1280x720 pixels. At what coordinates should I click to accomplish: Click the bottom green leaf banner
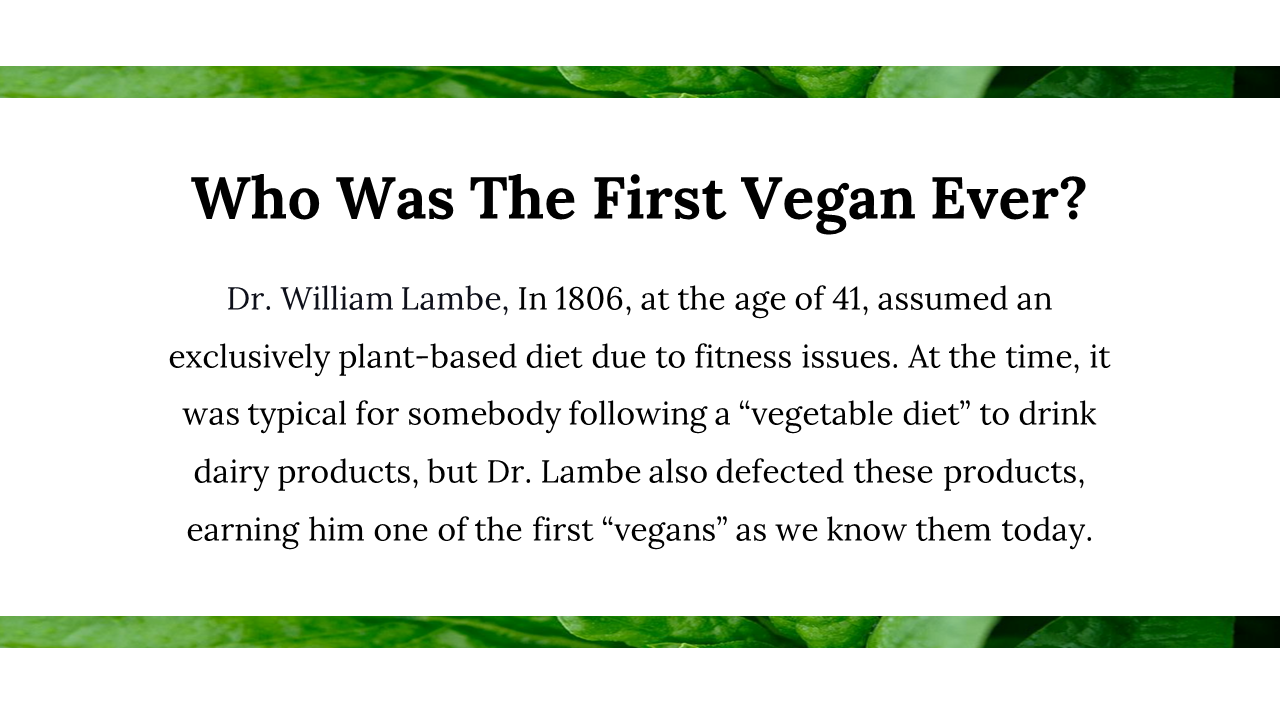coord(640,632)
